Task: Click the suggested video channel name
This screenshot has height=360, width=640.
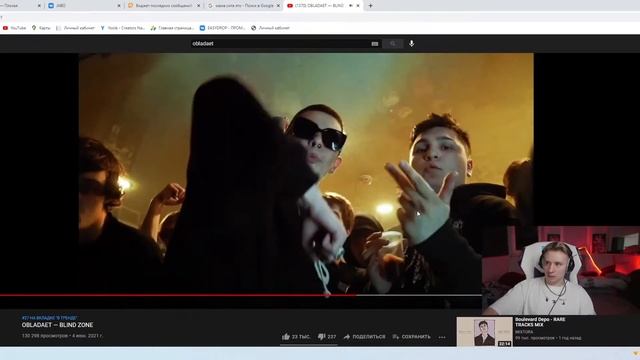Action: point(524,332)
